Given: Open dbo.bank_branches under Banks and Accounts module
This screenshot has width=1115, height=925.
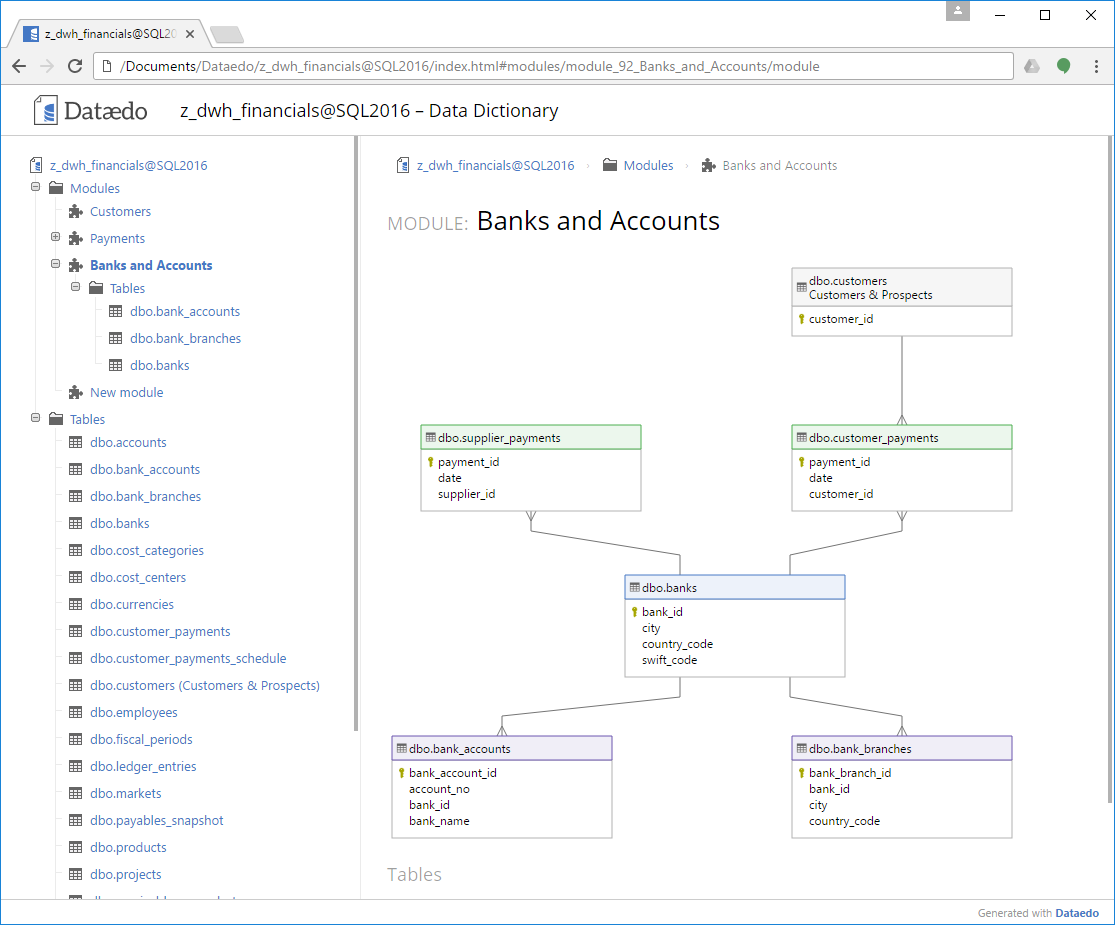Looking at the screenshot, I should 186,338.
